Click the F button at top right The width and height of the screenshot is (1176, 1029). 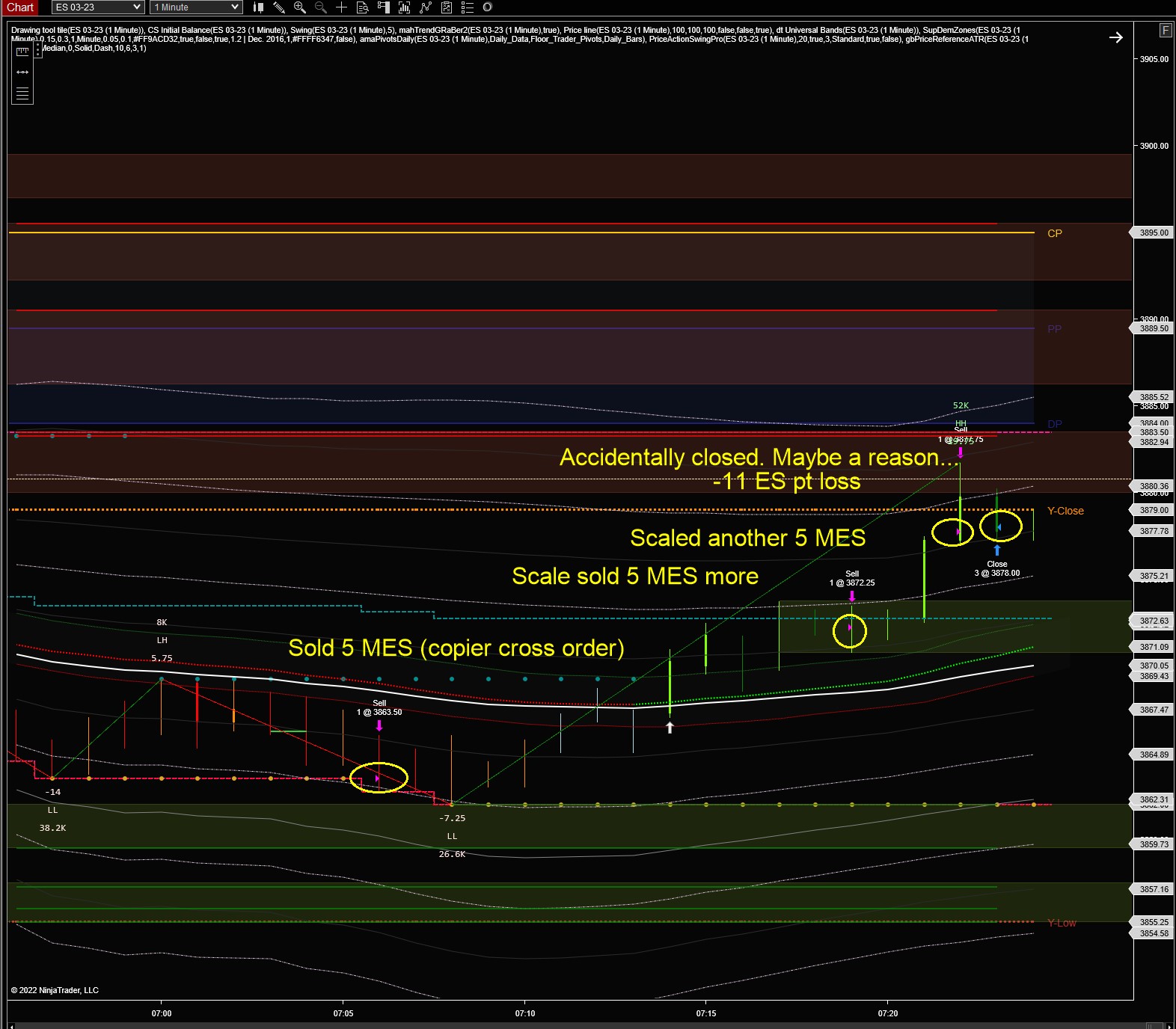point(1166,30)
